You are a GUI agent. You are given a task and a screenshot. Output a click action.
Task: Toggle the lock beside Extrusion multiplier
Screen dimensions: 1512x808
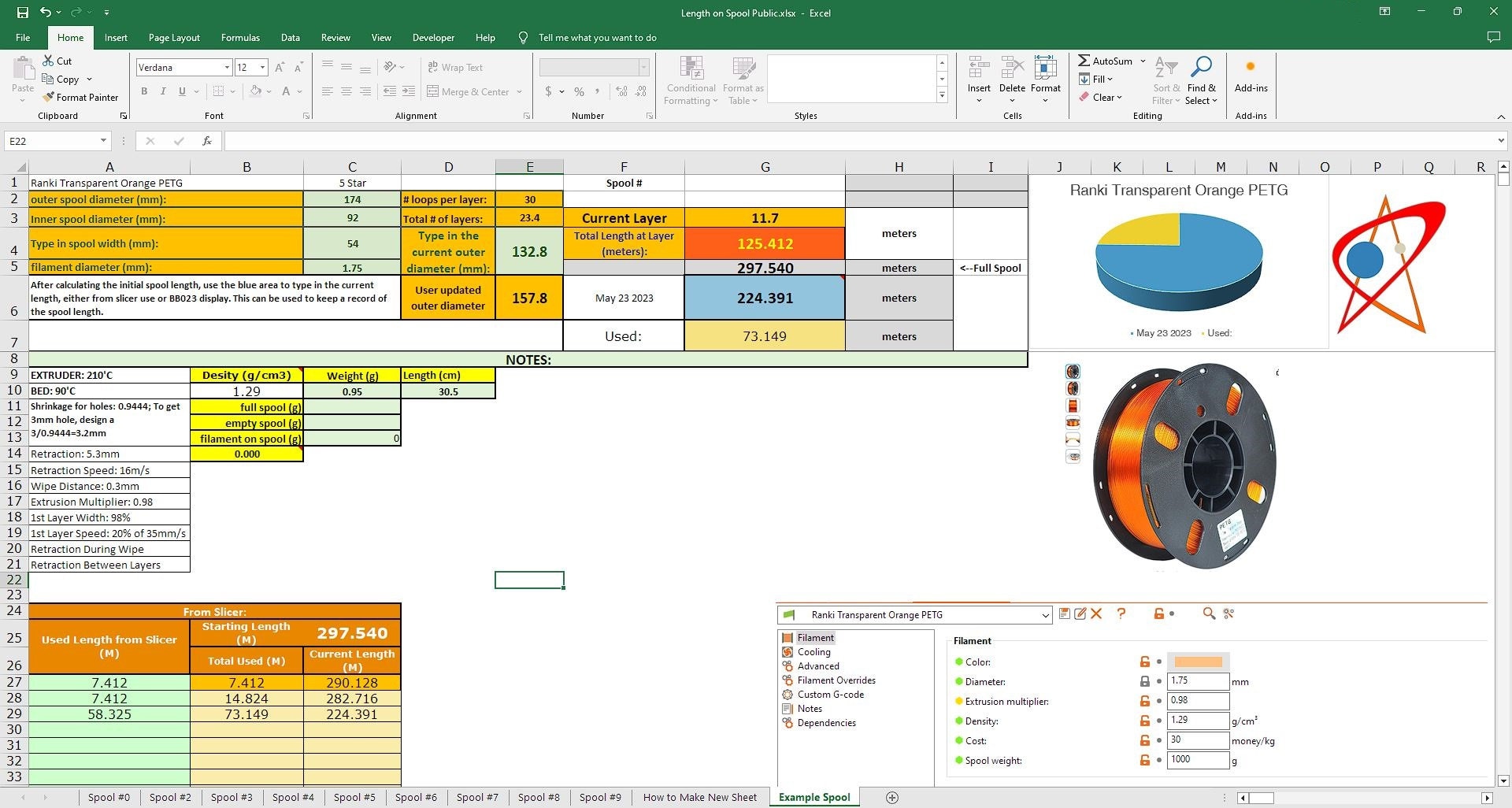[1143, 701]
